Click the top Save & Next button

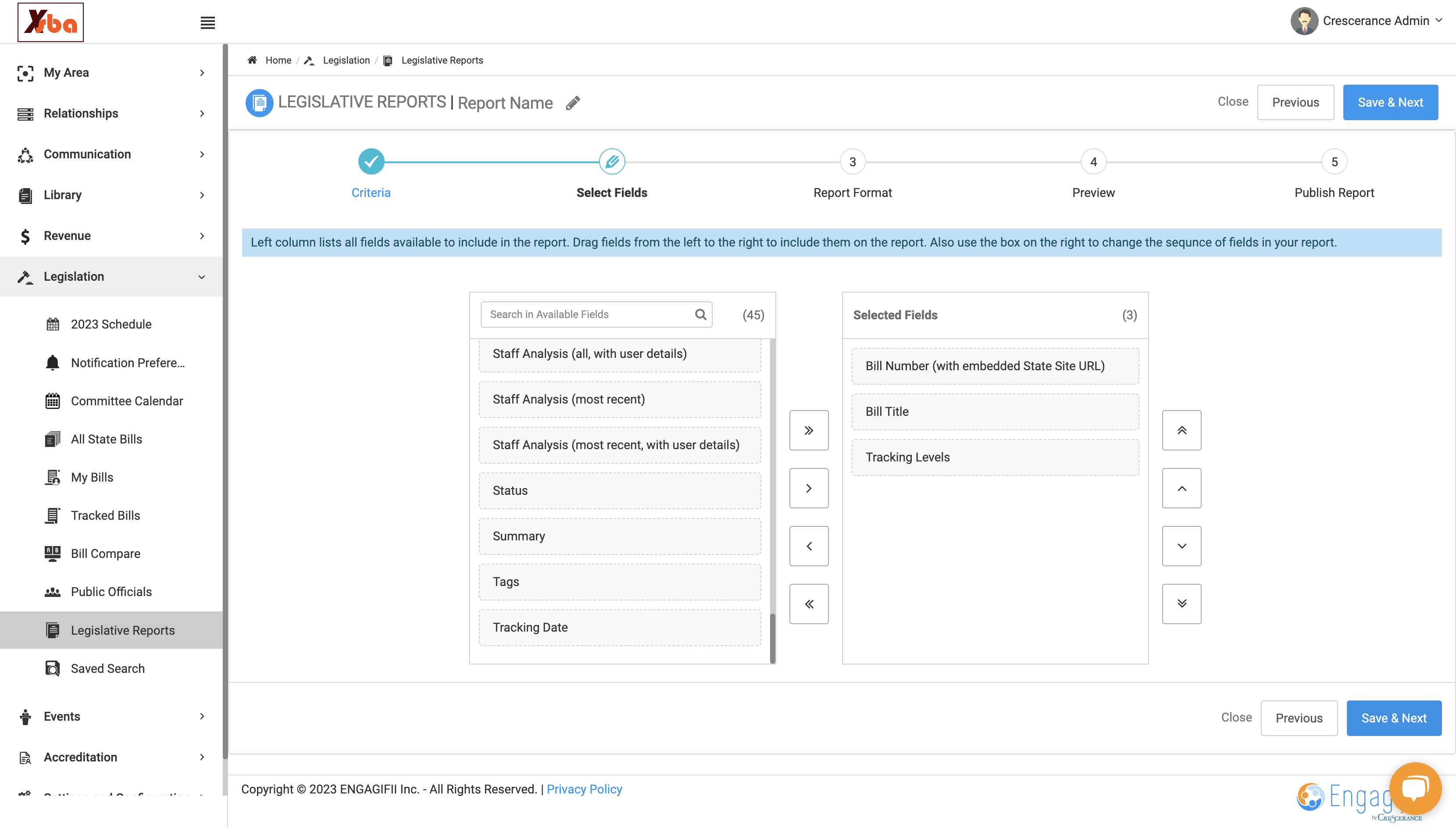pyautogui.click(x=1390, y=103)
